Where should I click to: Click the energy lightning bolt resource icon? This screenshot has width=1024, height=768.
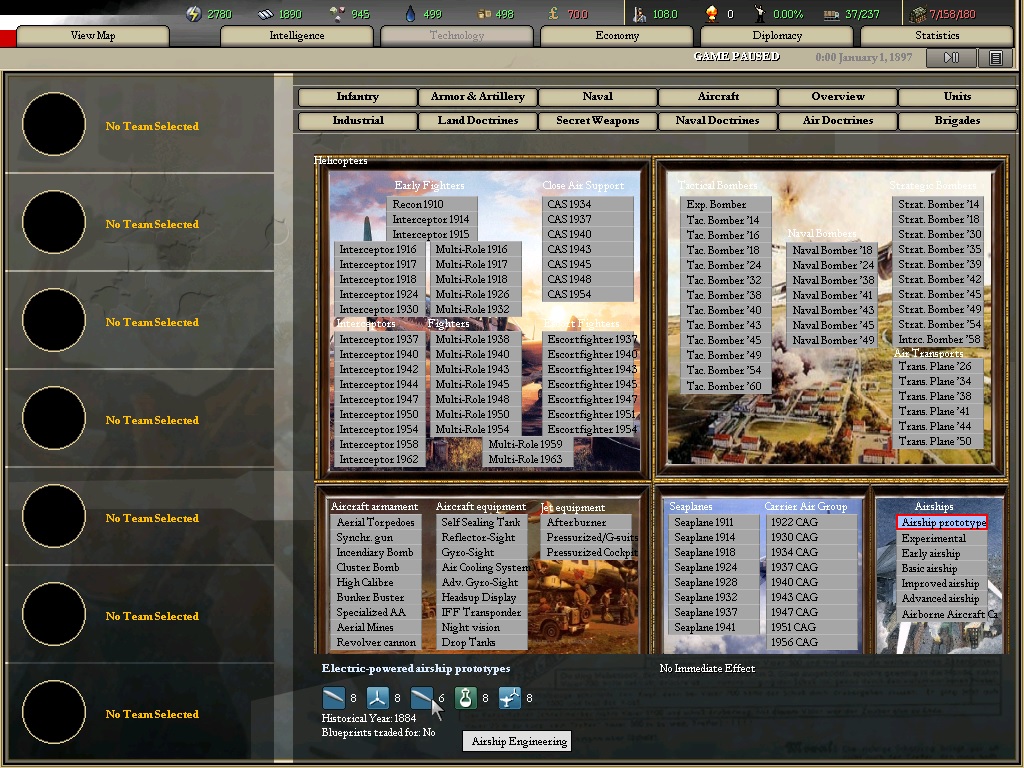point(194,14)
